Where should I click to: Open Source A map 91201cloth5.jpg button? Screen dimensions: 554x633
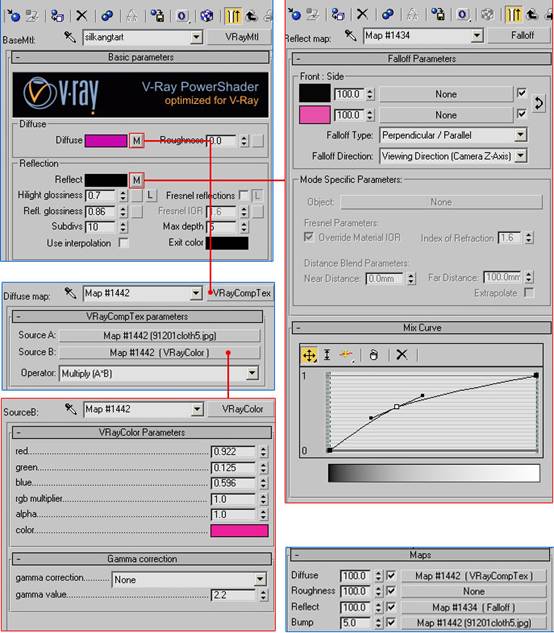pos(159,335)
